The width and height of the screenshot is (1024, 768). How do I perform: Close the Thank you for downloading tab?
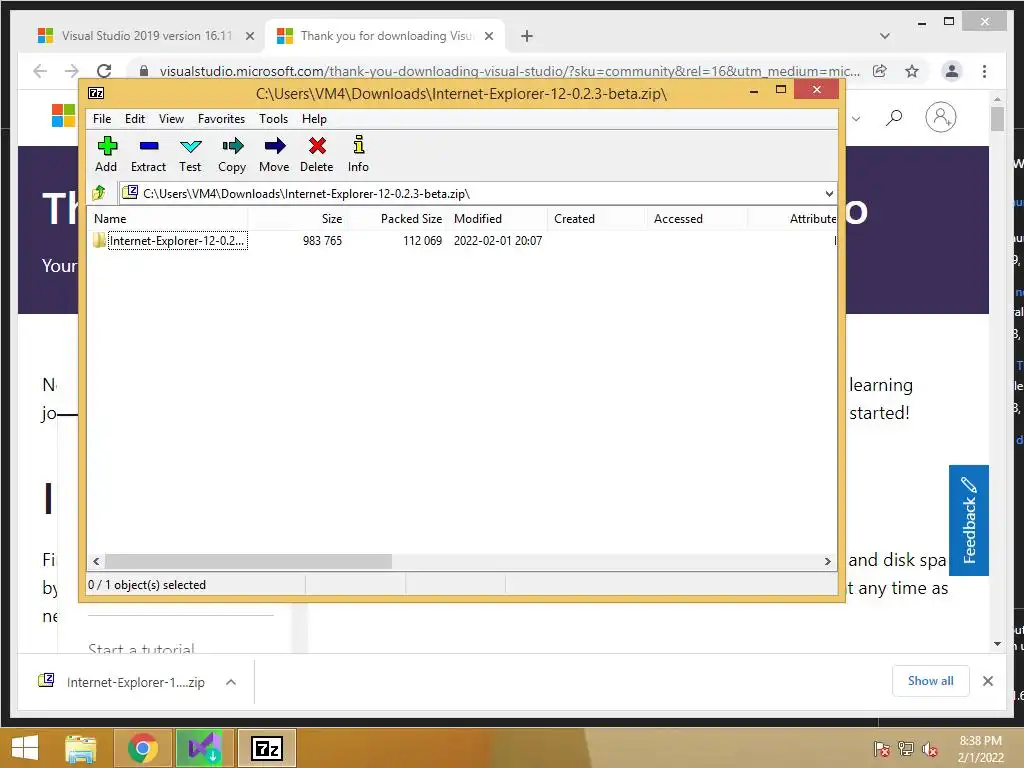click(488, 36)
